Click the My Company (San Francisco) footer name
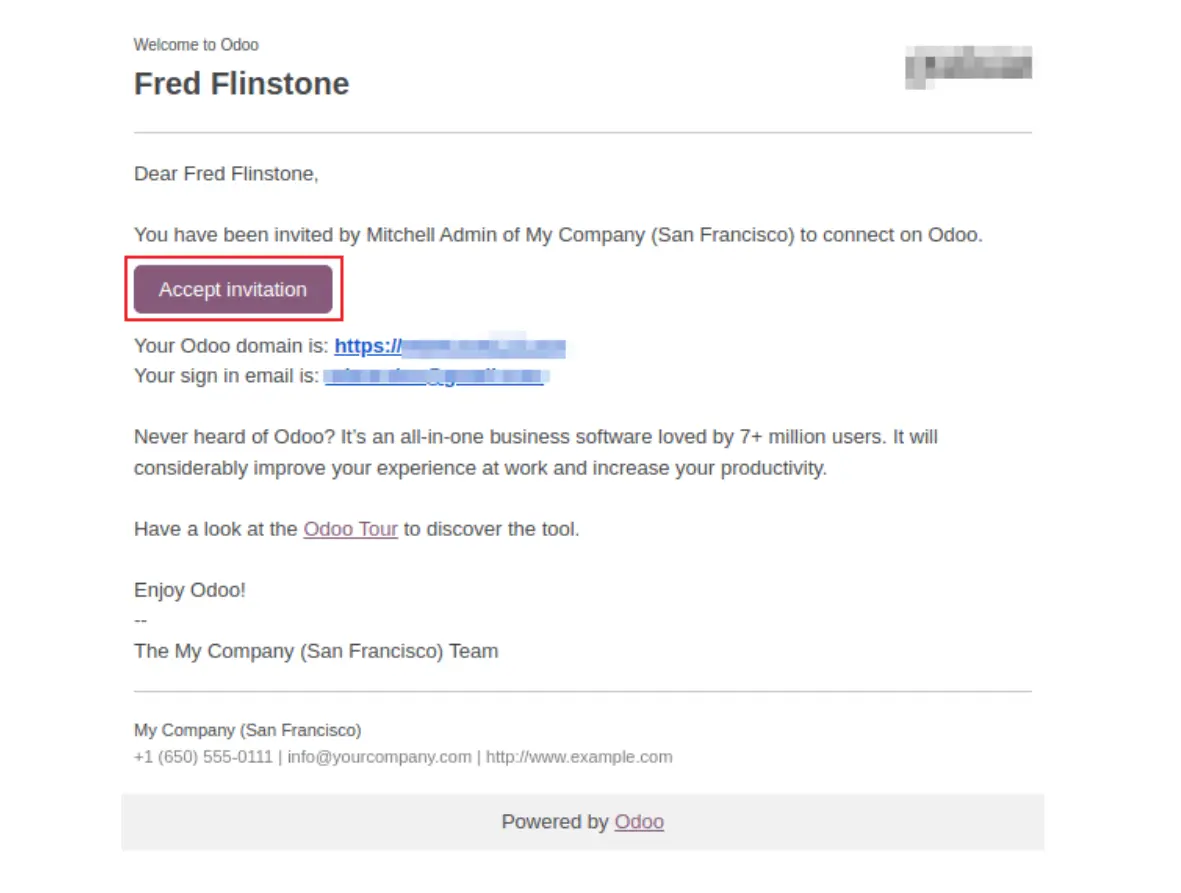1181x893 pixels. [x=248, y=730]
